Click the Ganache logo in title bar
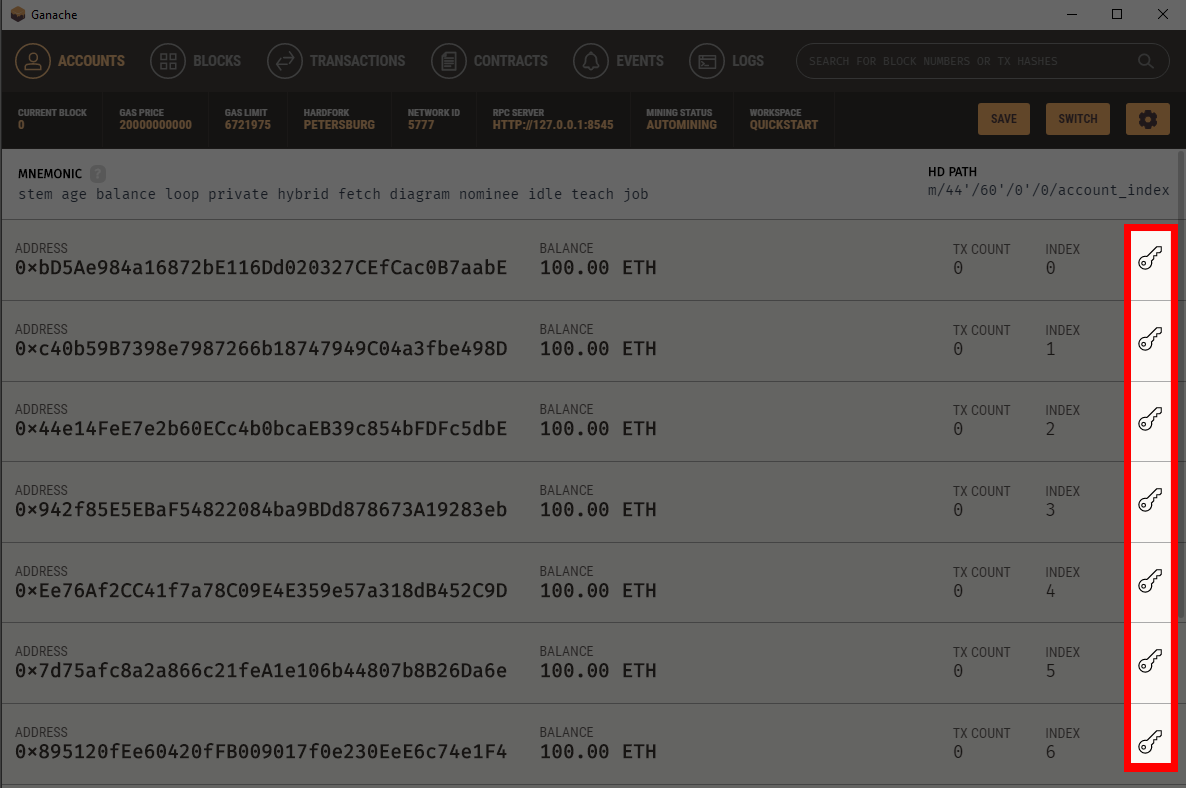This screenshot has height=788, width=1186. point(17,14)
